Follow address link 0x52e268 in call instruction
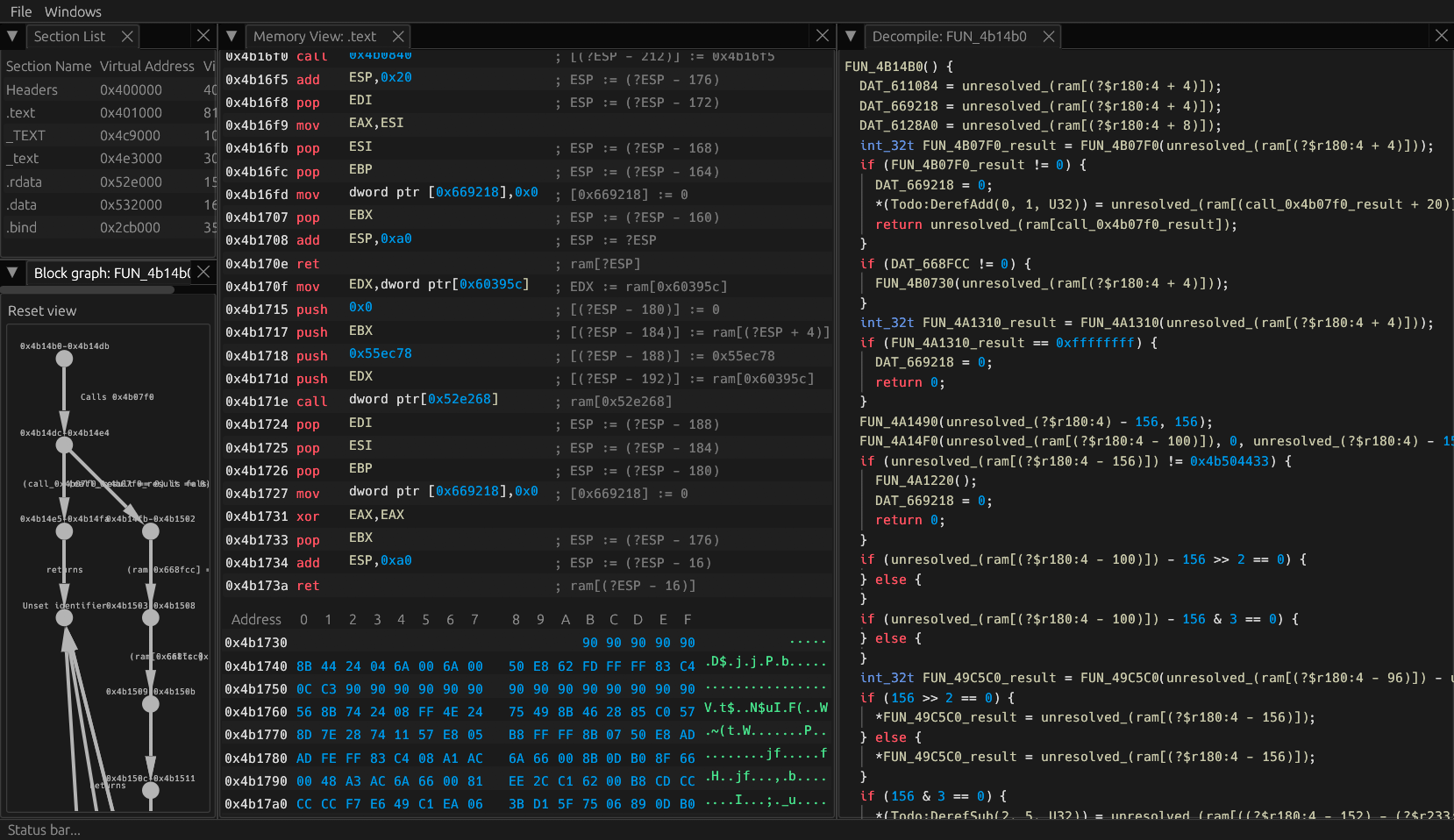Screen dimensions: 1454x840 coord(460,399)
